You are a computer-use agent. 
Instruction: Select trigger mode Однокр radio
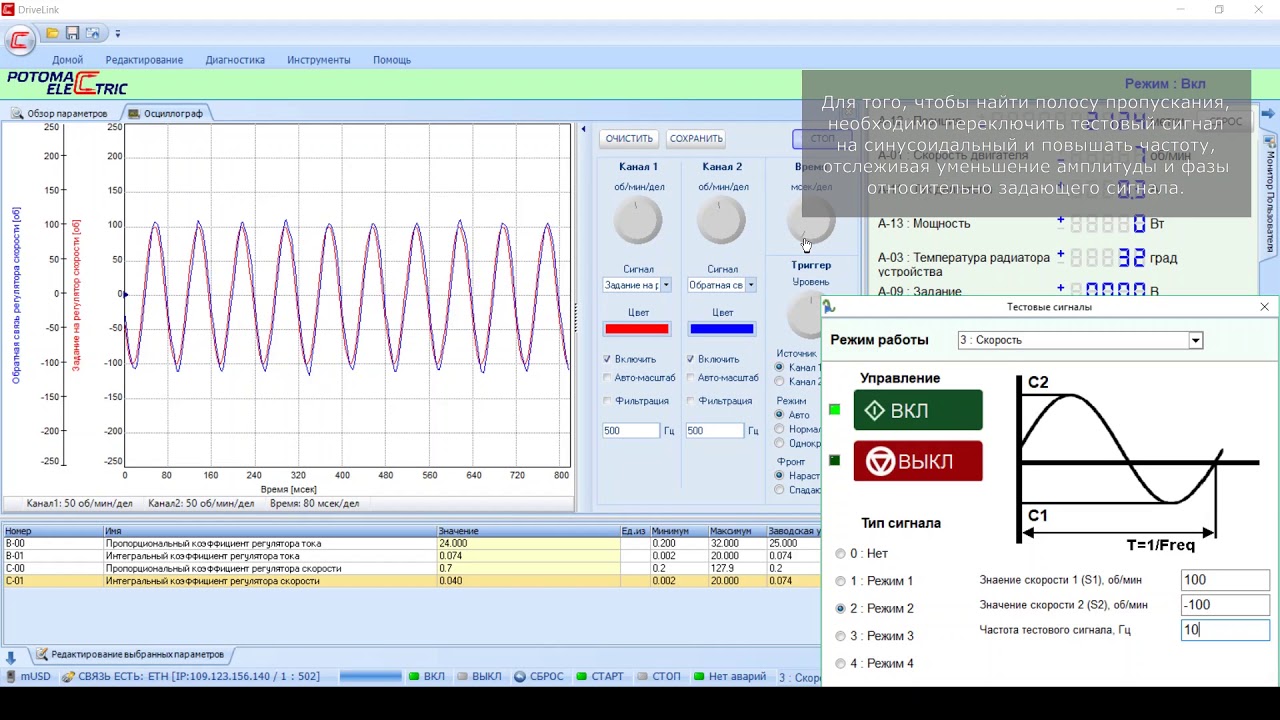point(779,443)
